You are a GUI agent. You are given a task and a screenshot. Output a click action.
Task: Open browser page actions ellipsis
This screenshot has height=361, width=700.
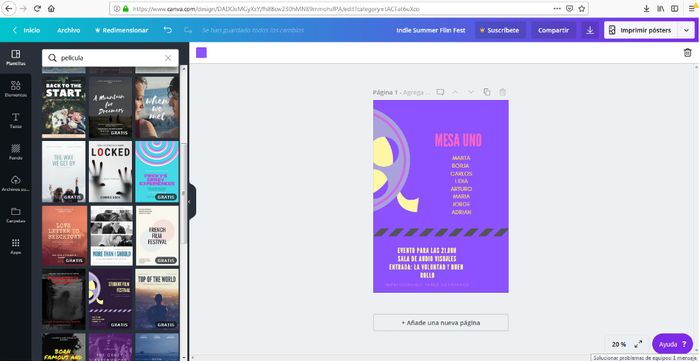tap(557, 8)
